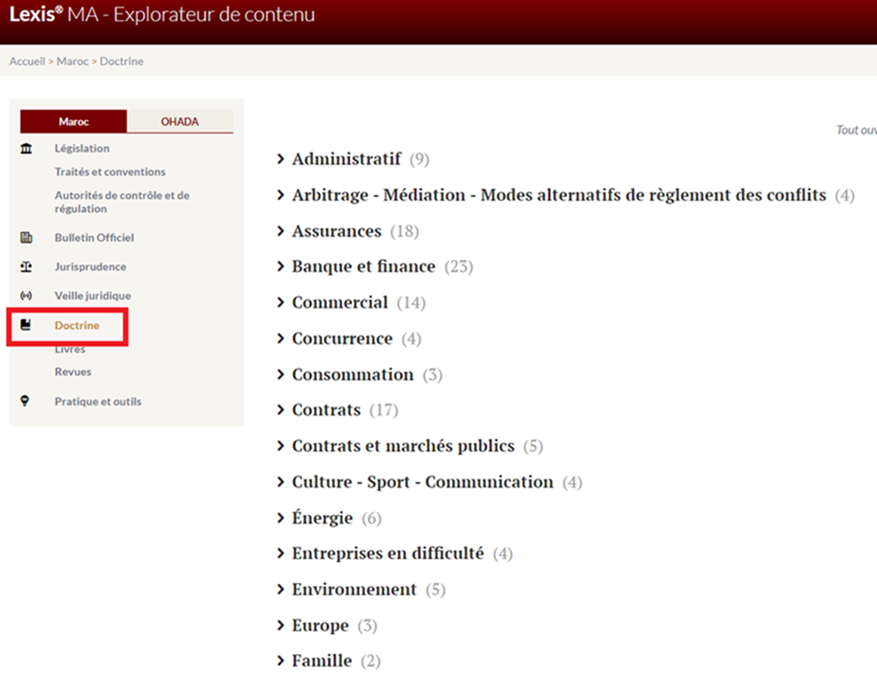Viewport: 877px width, 686px height.
Task: Expand the Entreprises en difficulté chevron
Action: pyautogui.click(x=281, y=553)
